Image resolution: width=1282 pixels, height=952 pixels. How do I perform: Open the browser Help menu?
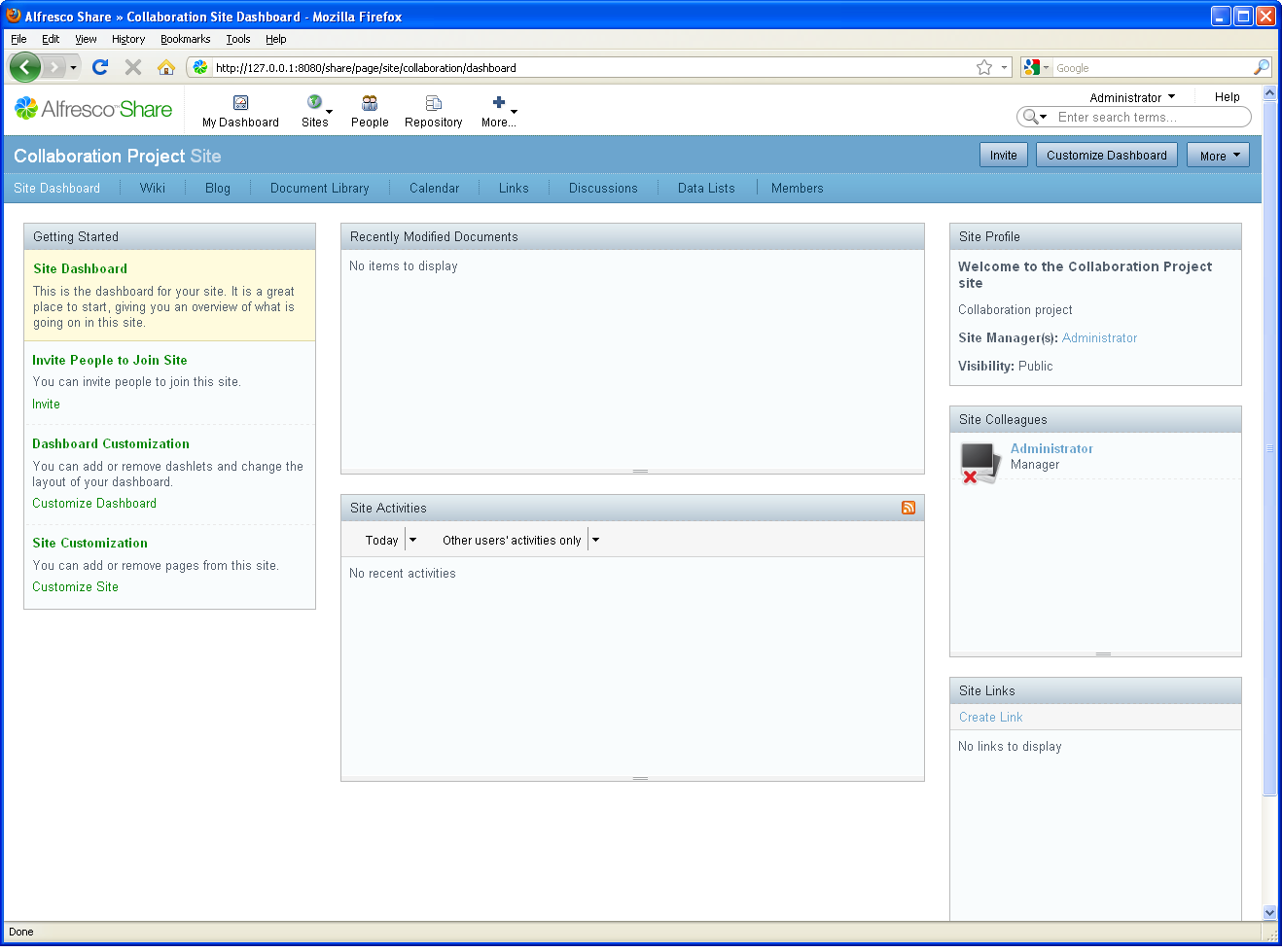pyautogui.click(x=276, y=39)
